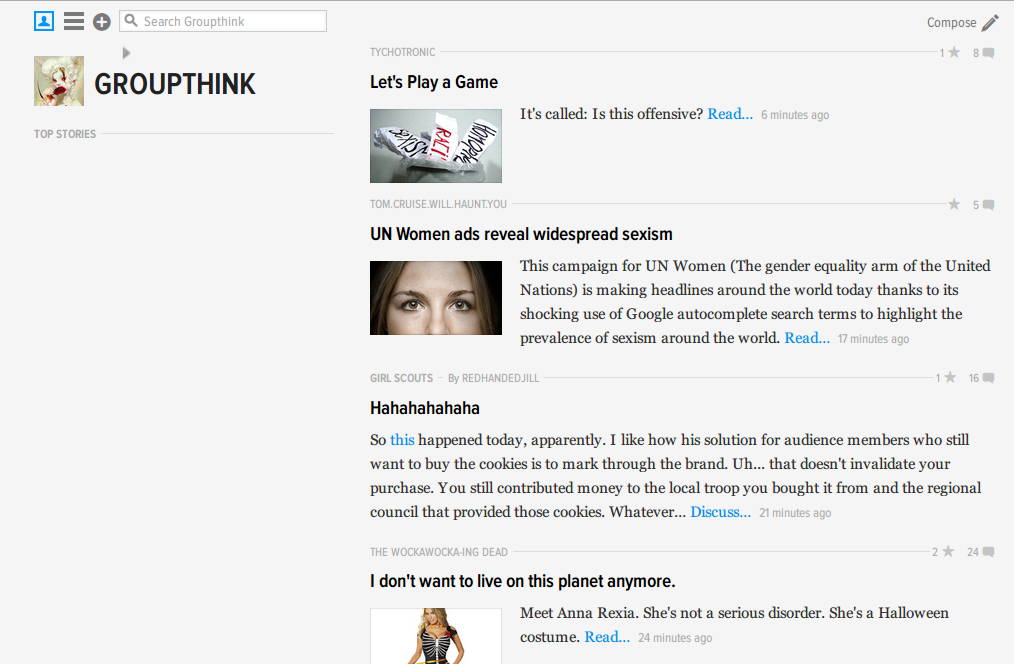Click the plus circle icon

tap(102, 22)
